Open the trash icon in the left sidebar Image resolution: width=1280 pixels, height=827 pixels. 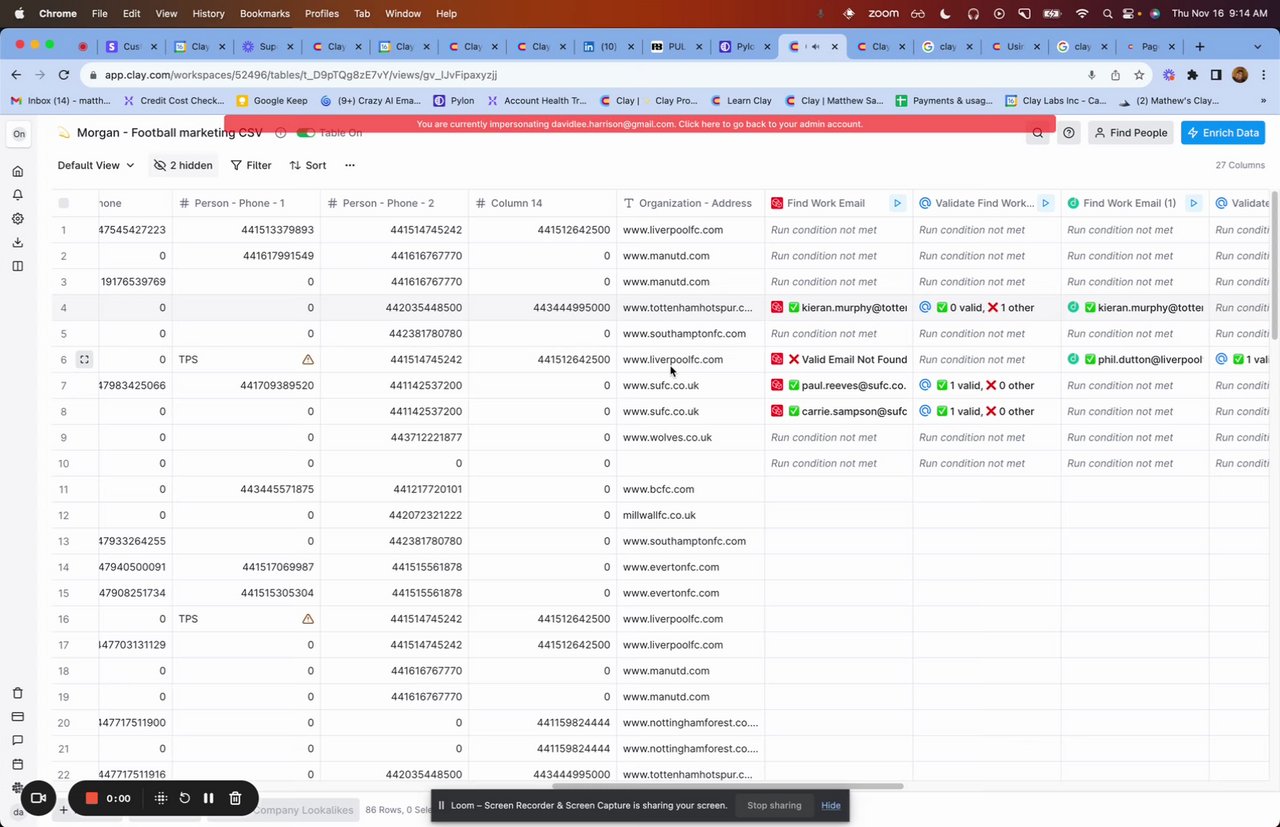[x=18, y=693]
